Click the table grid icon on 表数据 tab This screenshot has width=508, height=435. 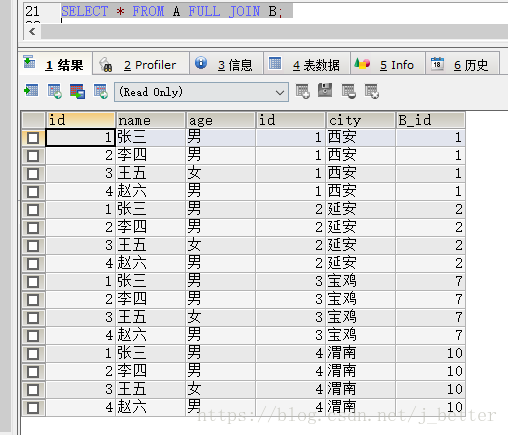tap(275, 63)
